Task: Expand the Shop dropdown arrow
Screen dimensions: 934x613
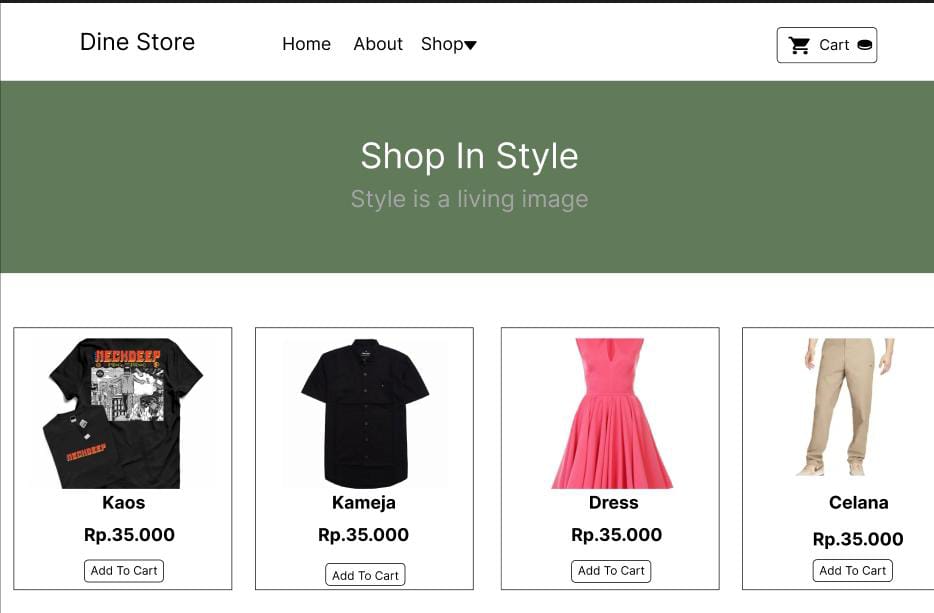Action: (x=470, y=45)
